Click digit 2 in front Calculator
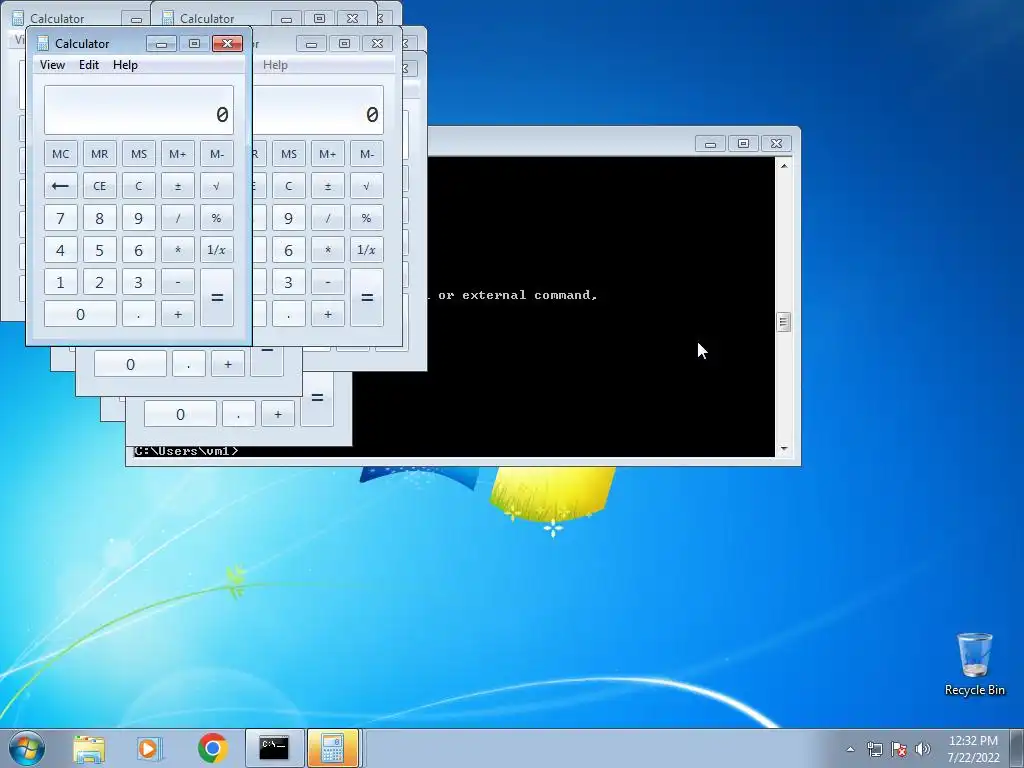Screen dimensions: 1024x768 click(99, 282)
